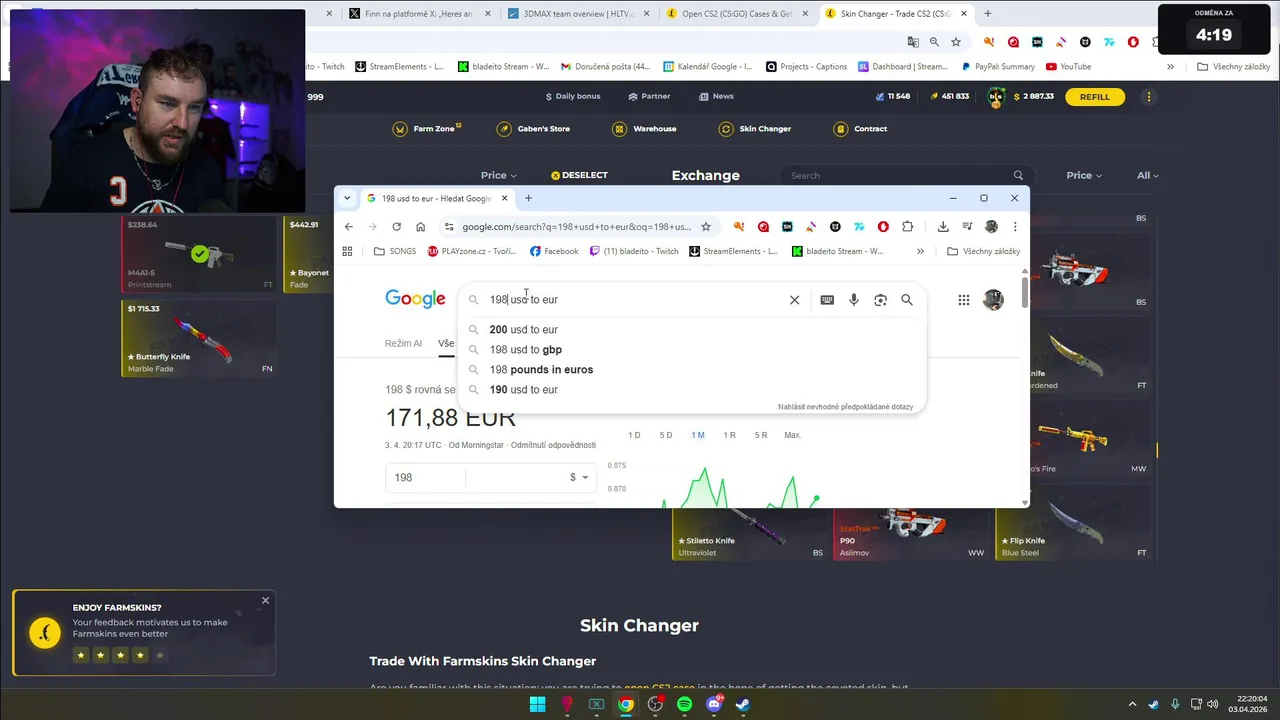The width and height of the screenshot is (1280, 720).
Task: Select the Vše results tab
Action: 446,344
